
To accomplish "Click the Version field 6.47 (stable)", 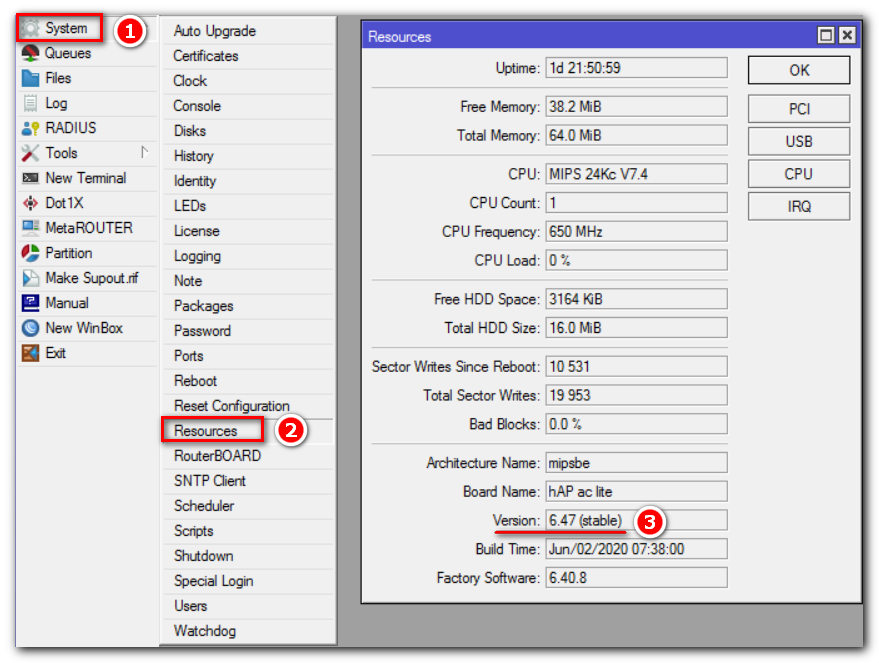I will 636,520.
